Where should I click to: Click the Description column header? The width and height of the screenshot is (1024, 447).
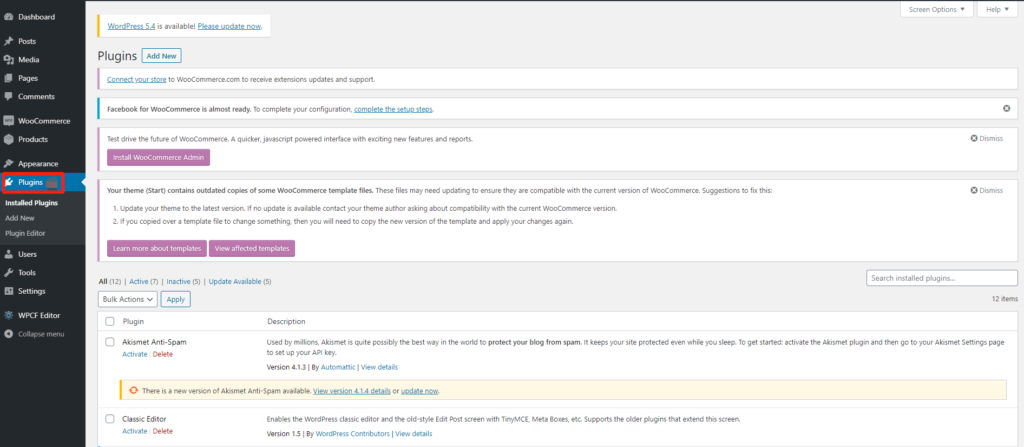tap(286, 322)
